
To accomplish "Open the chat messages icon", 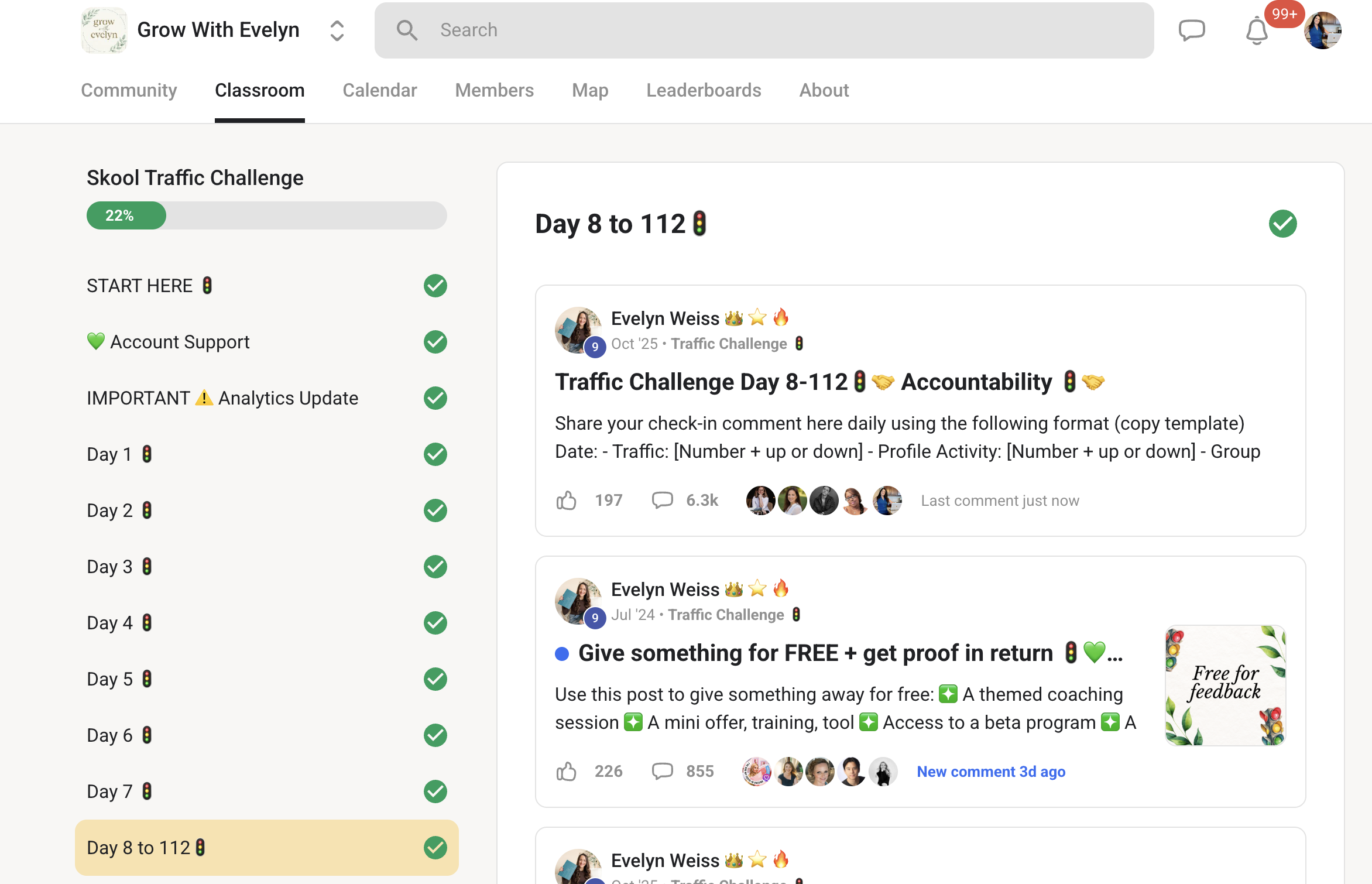I will (1191, 30).
